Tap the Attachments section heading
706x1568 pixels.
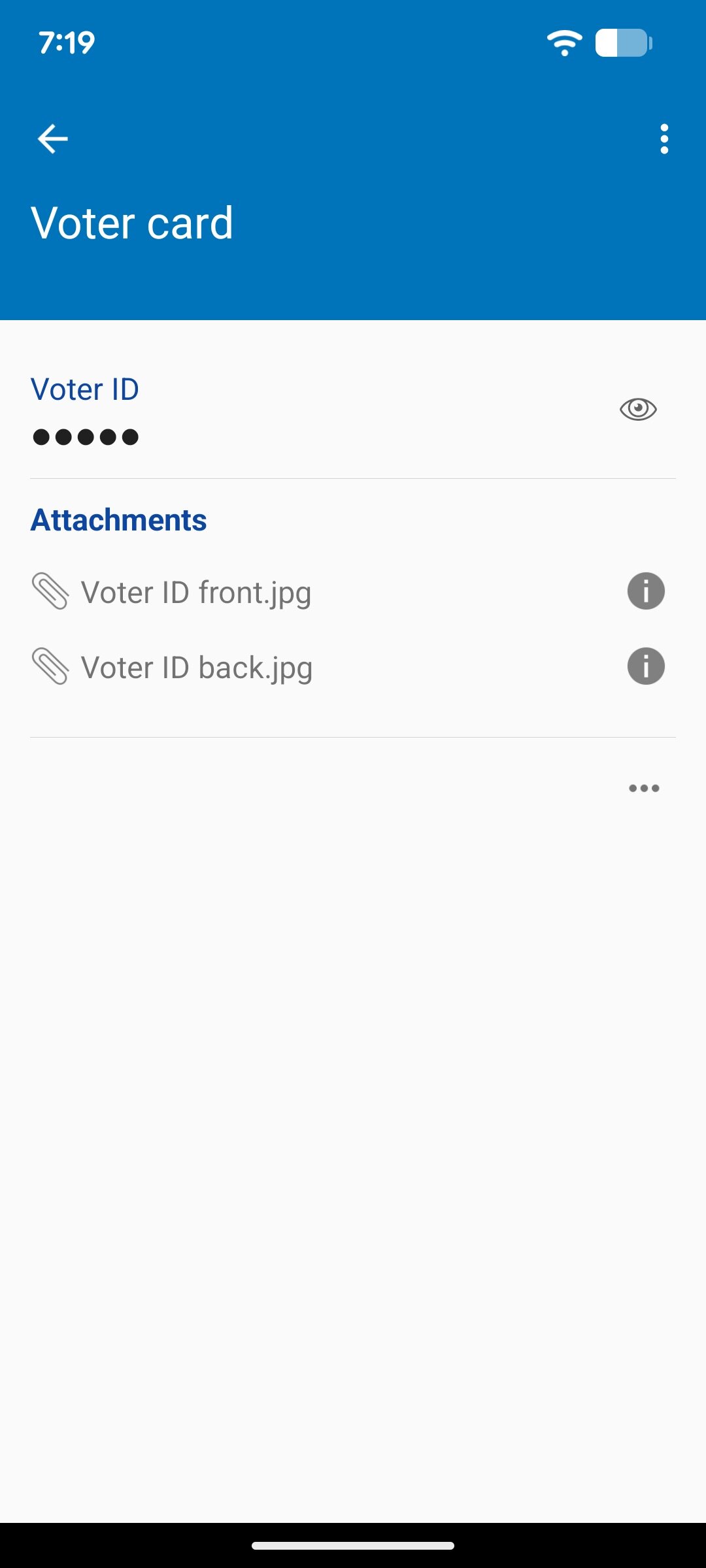119,520
